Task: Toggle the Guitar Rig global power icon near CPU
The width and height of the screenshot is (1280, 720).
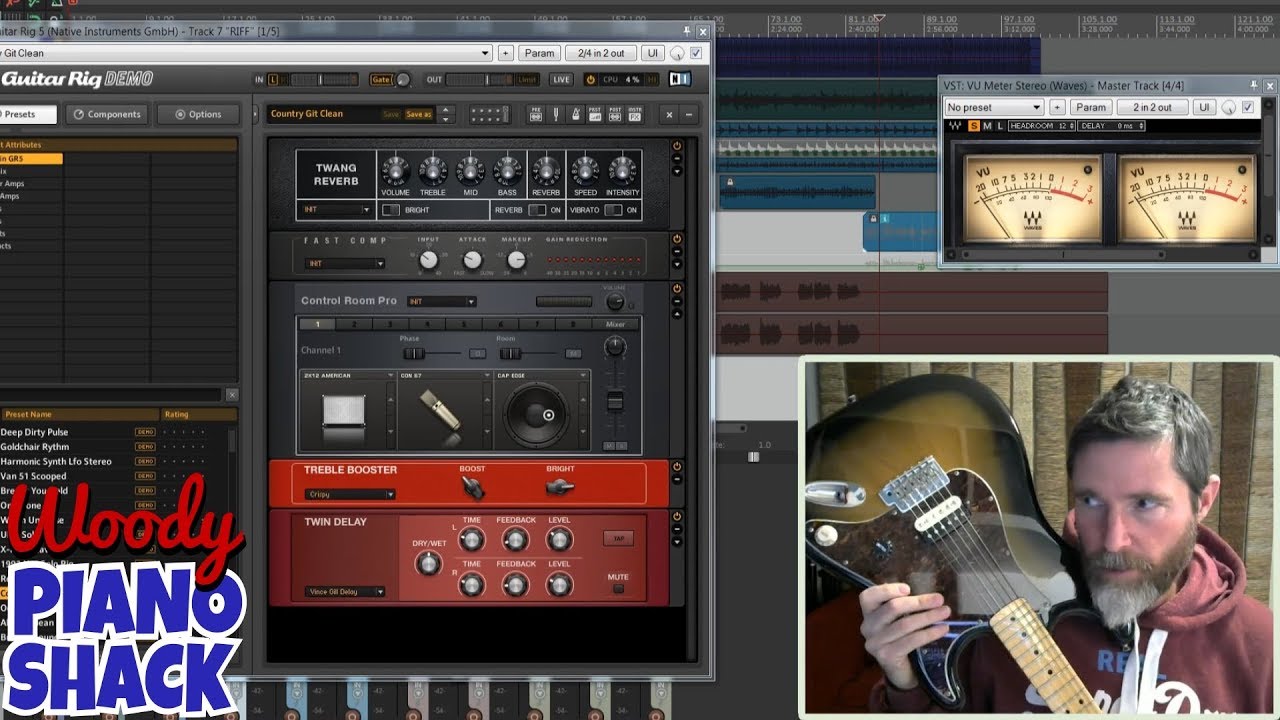Action: pyautogui.click(x=590, y=79)
